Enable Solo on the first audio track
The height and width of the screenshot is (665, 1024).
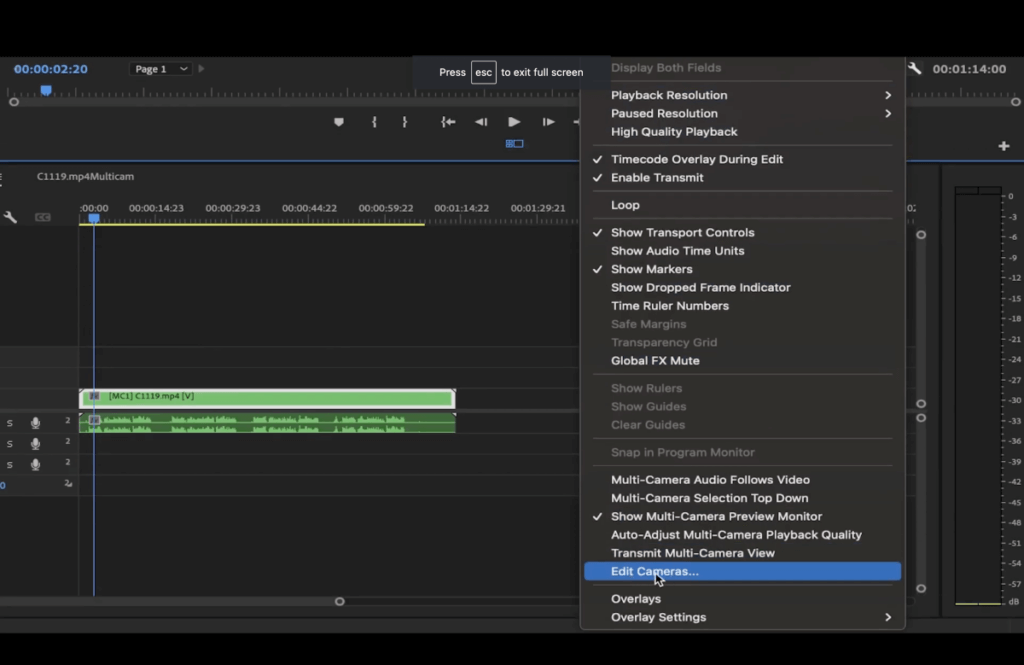point(10,421)
